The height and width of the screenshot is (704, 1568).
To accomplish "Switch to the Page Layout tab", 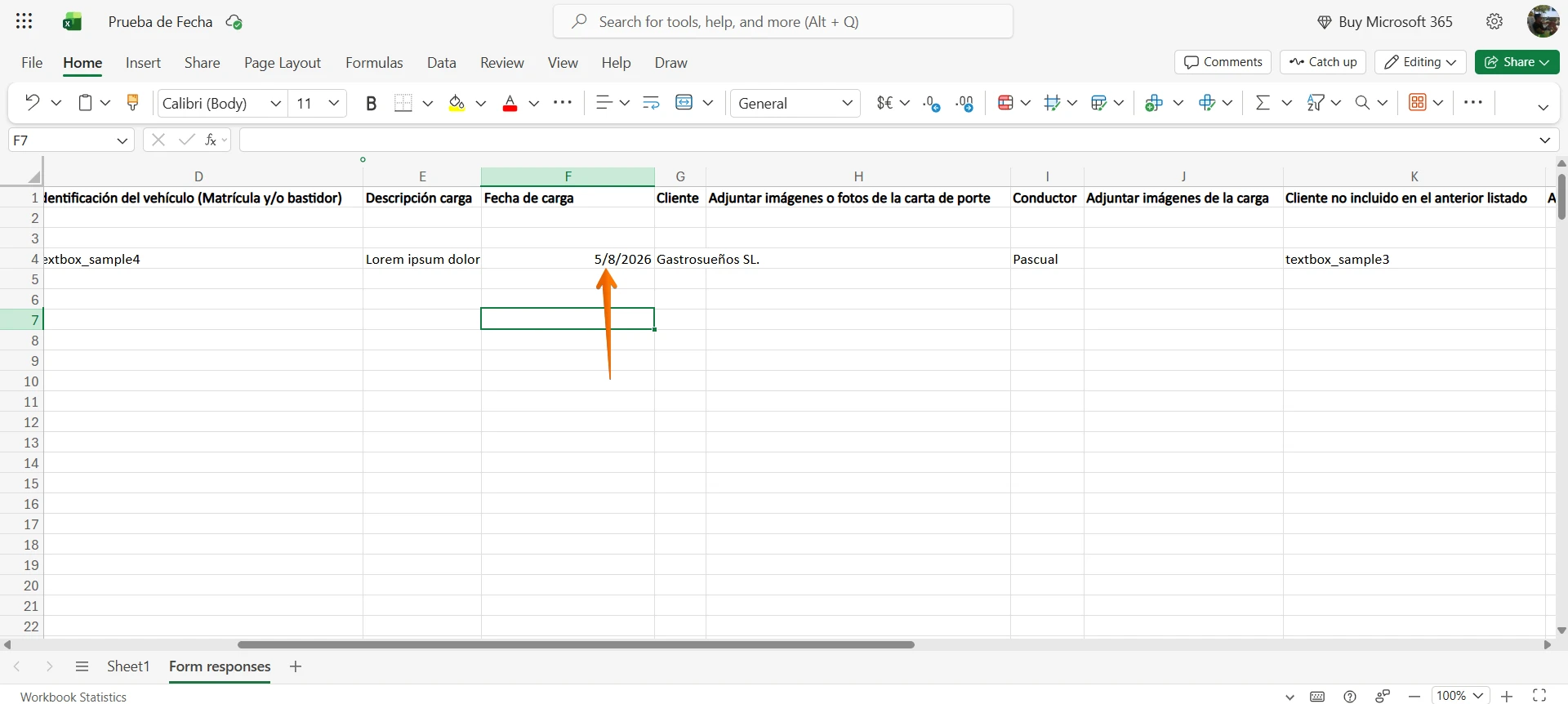I will (283, 63).
